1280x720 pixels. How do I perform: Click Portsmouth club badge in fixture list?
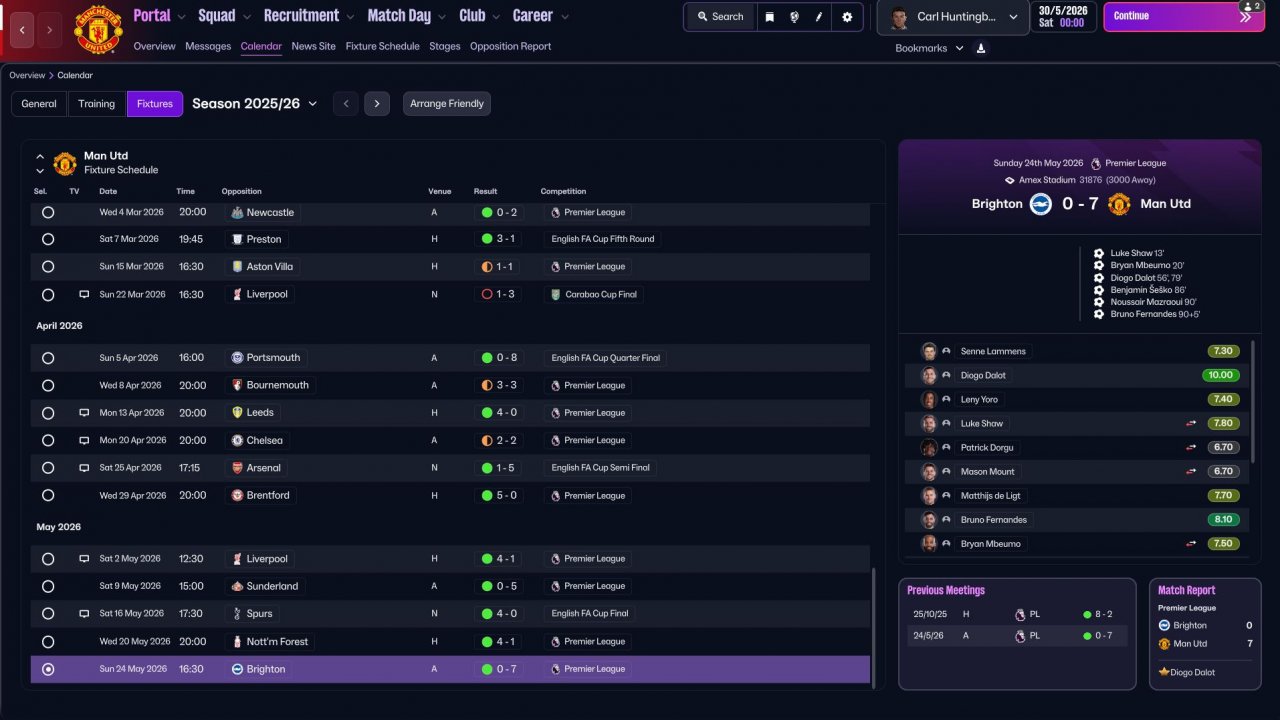(x=237, y=358)
